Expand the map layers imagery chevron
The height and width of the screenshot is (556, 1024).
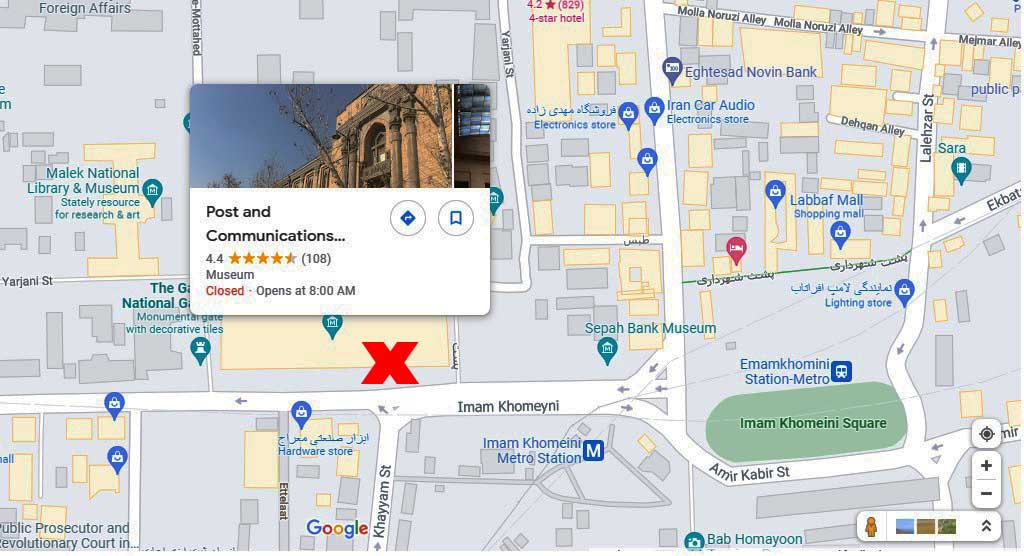[x=986, y=526]
